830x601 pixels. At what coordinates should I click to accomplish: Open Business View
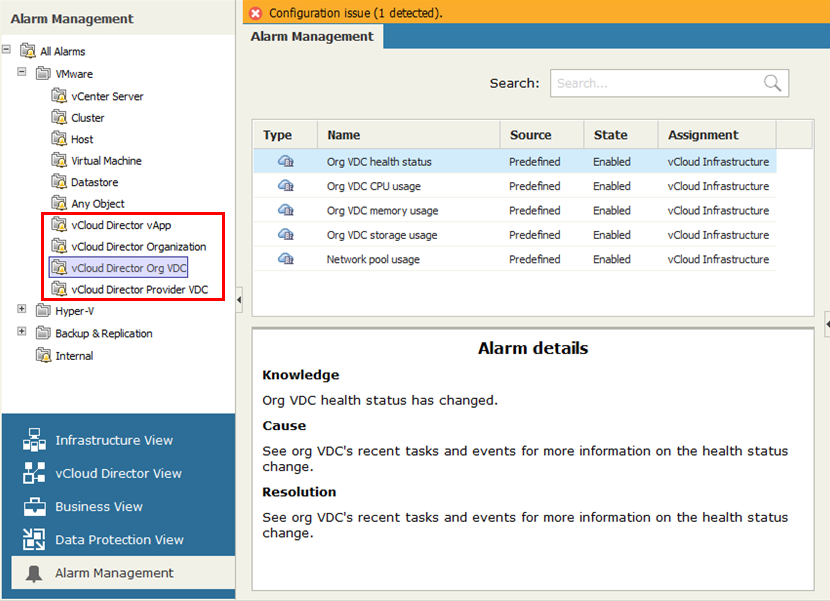pos(99,506)
